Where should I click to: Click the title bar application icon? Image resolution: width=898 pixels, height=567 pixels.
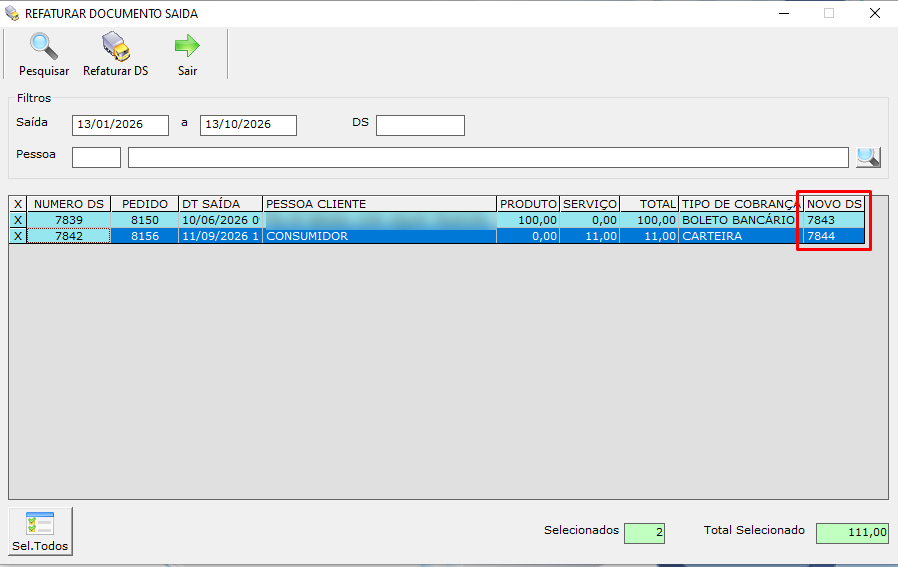point(12,13)
